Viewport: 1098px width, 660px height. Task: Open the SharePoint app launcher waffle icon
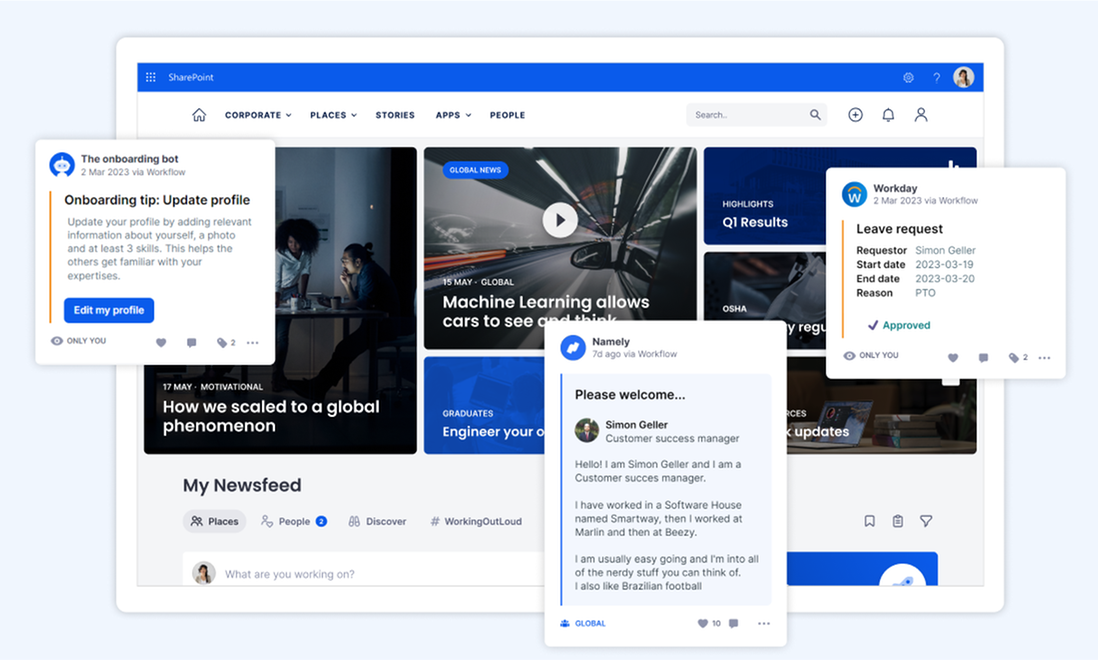tap(150, 77)
